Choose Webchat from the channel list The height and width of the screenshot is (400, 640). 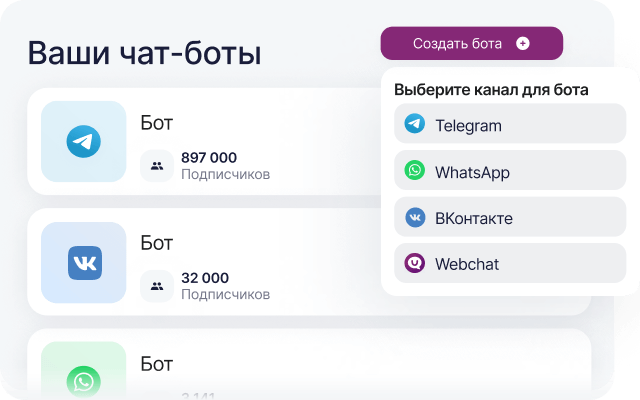510,263
